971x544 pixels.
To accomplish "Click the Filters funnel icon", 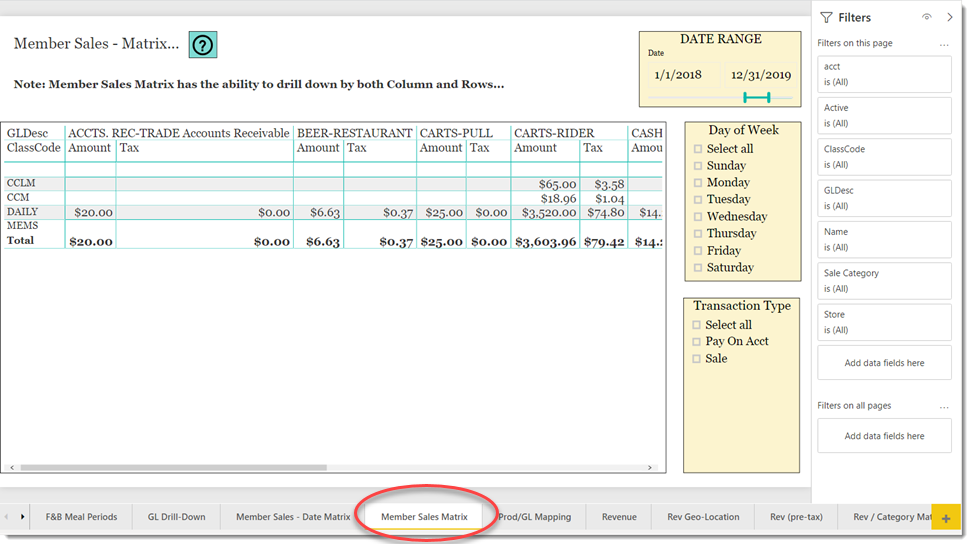I will pyautogui.click(x=826, y=17).
